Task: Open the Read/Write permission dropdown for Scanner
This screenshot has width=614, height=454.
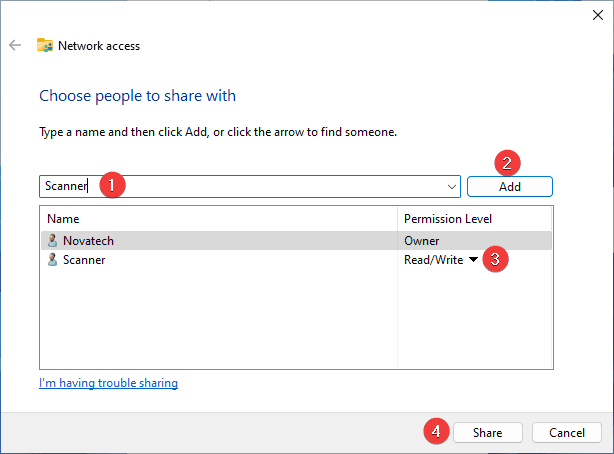Action: click(473, 260)
